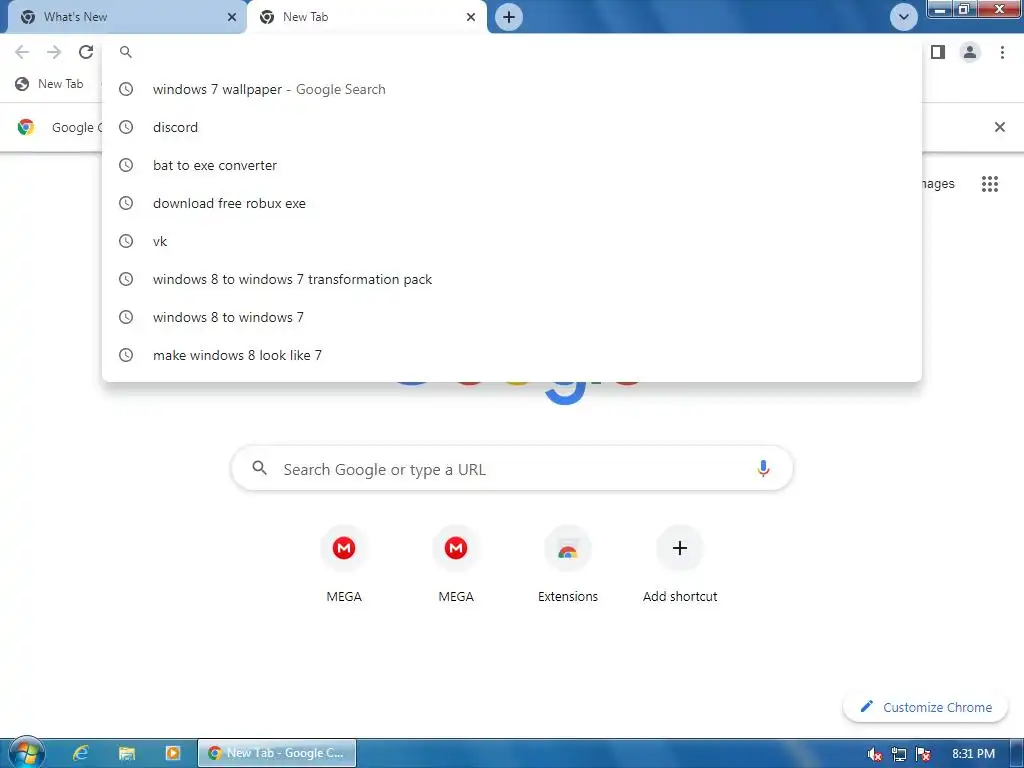Choose make windows 8 look like 7
Screen dimensions: 1024x768
coord(511,355)
